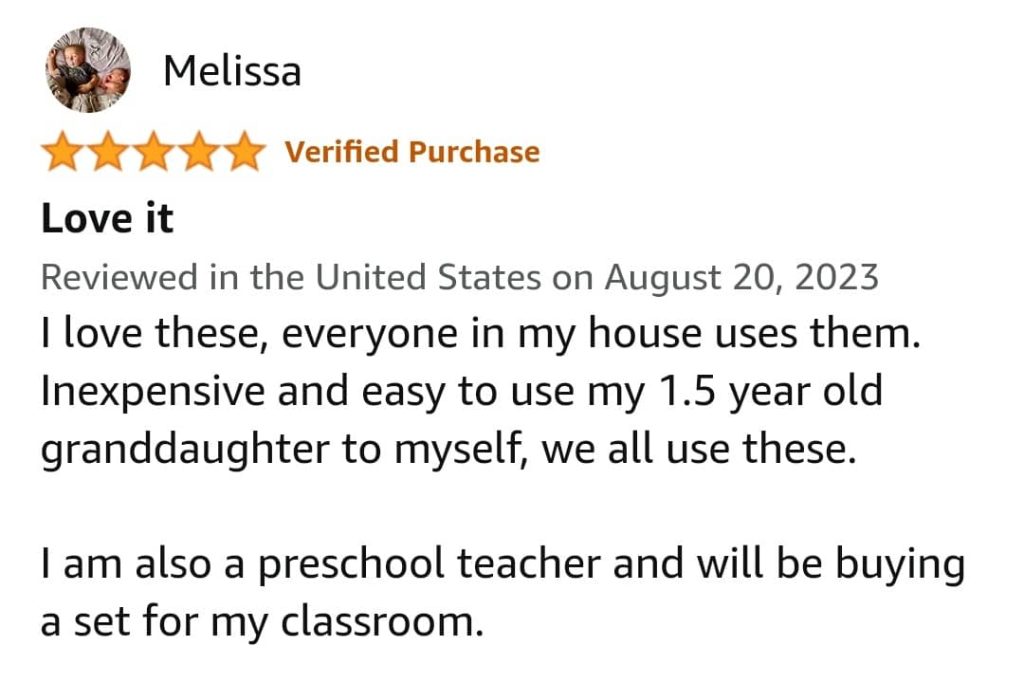The height and width of the screenshot is (683, 1024).
Task: Click the third rating star
Action: (153, 151)
